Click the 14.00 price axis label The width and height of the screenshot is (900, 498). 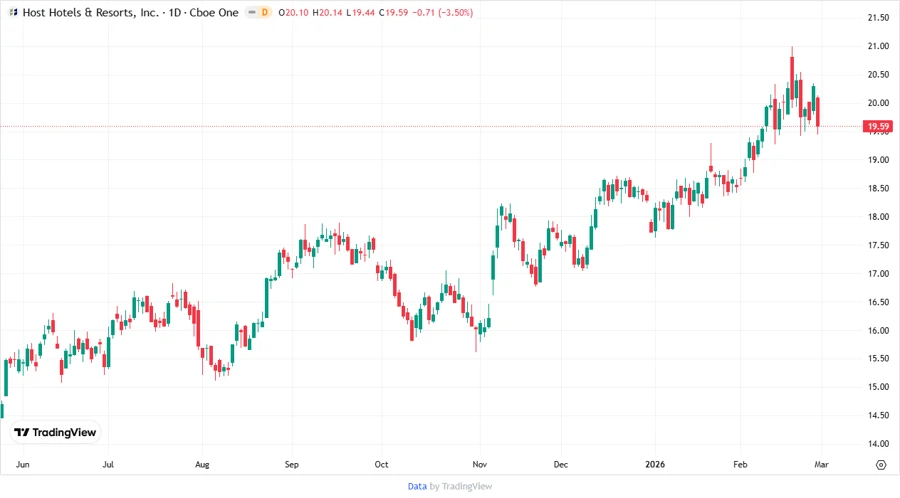(878, 443)
